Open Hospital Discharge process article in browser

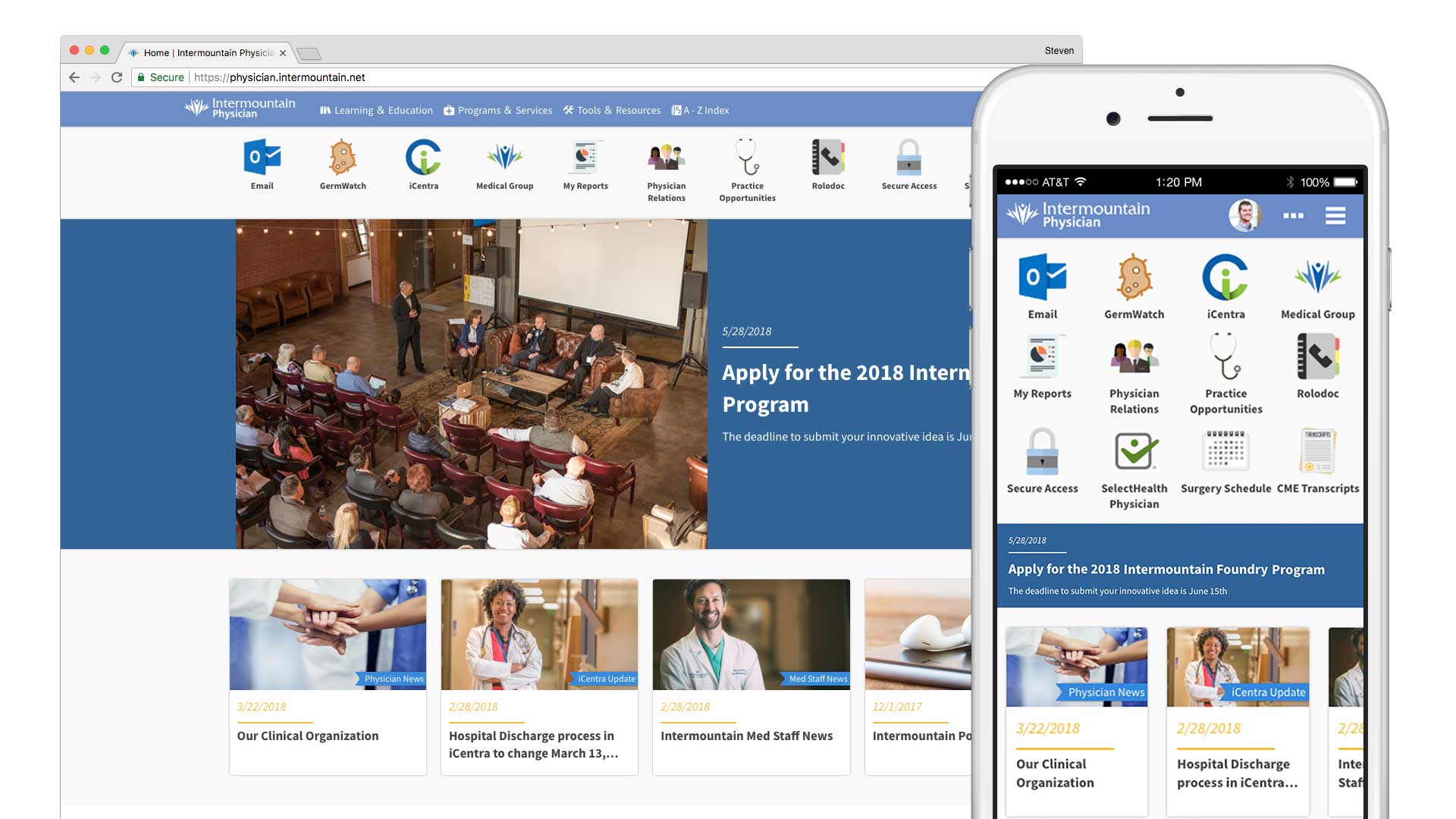pyautogui.click(x=533, y=745)
